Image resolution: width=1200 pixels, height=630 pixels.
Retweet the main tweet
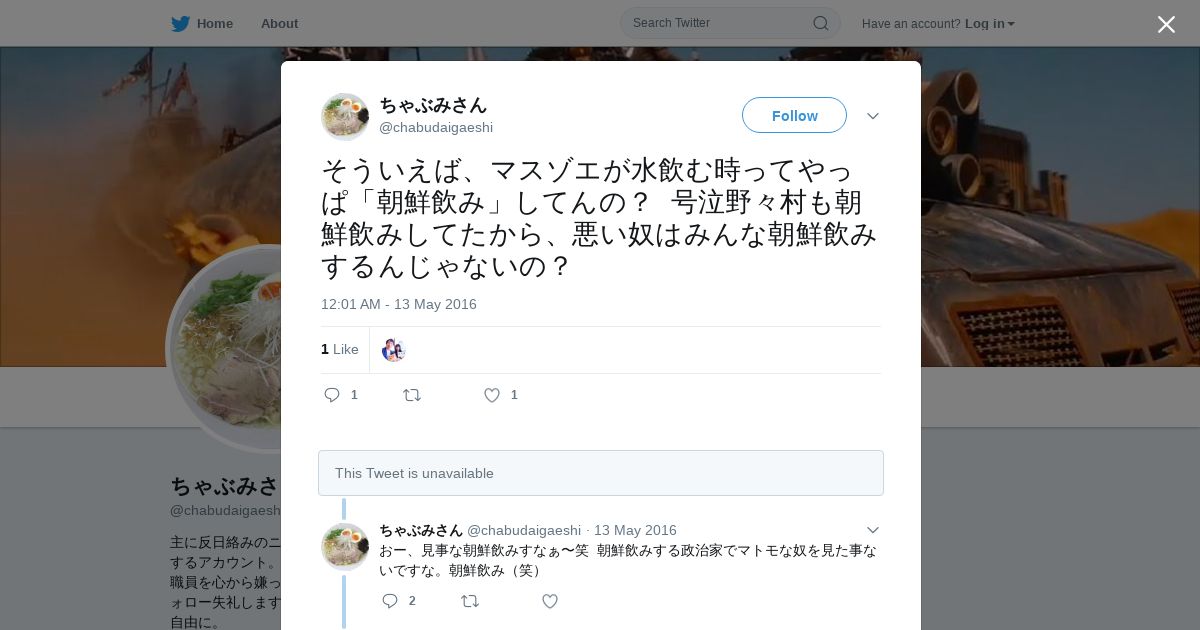[412, 395]
